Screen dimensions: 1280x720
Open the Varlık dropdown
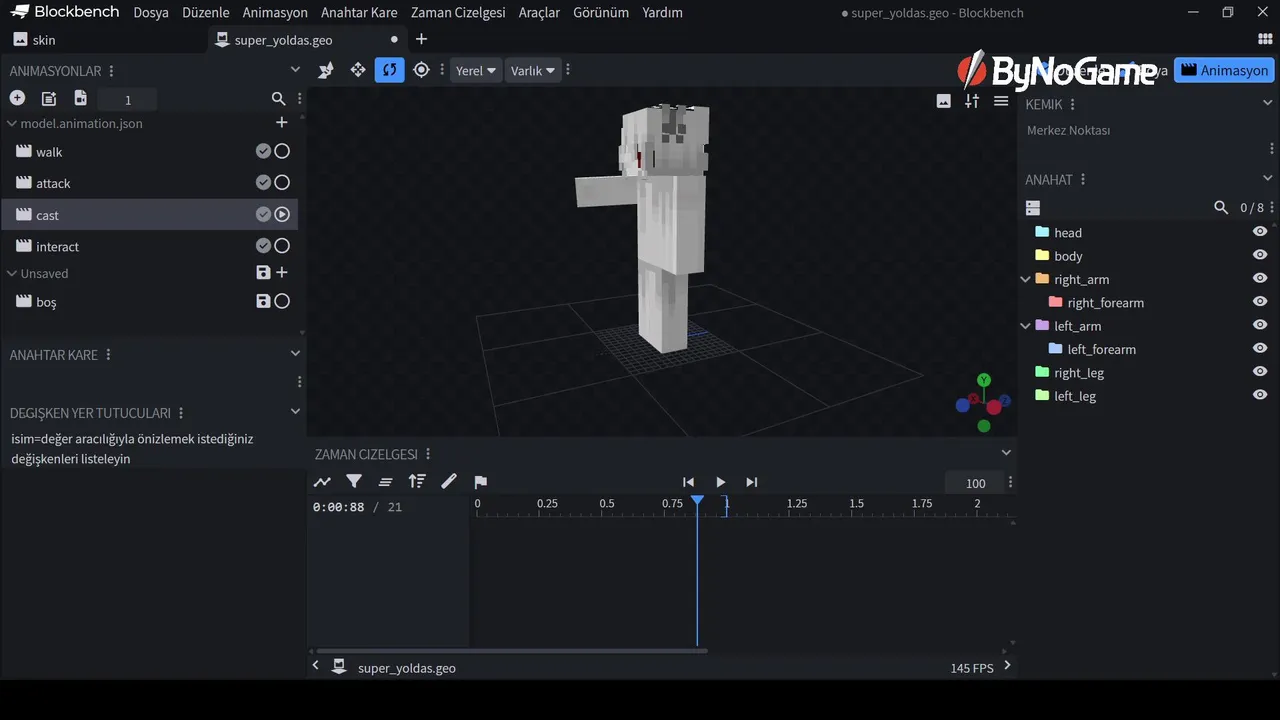532,71
